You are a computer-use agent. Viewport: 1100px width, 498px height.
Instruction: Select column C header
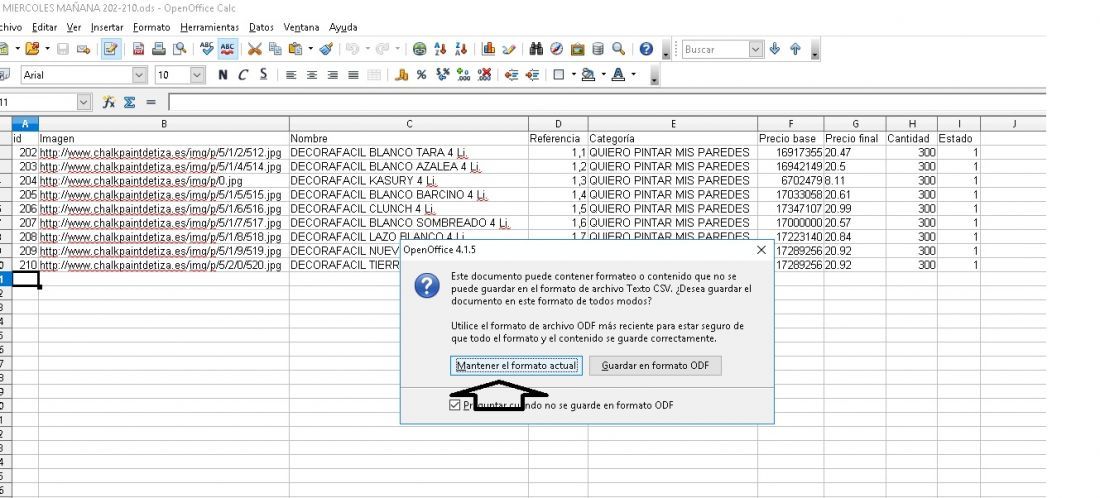pyautogui.click(x=409, y=124)
